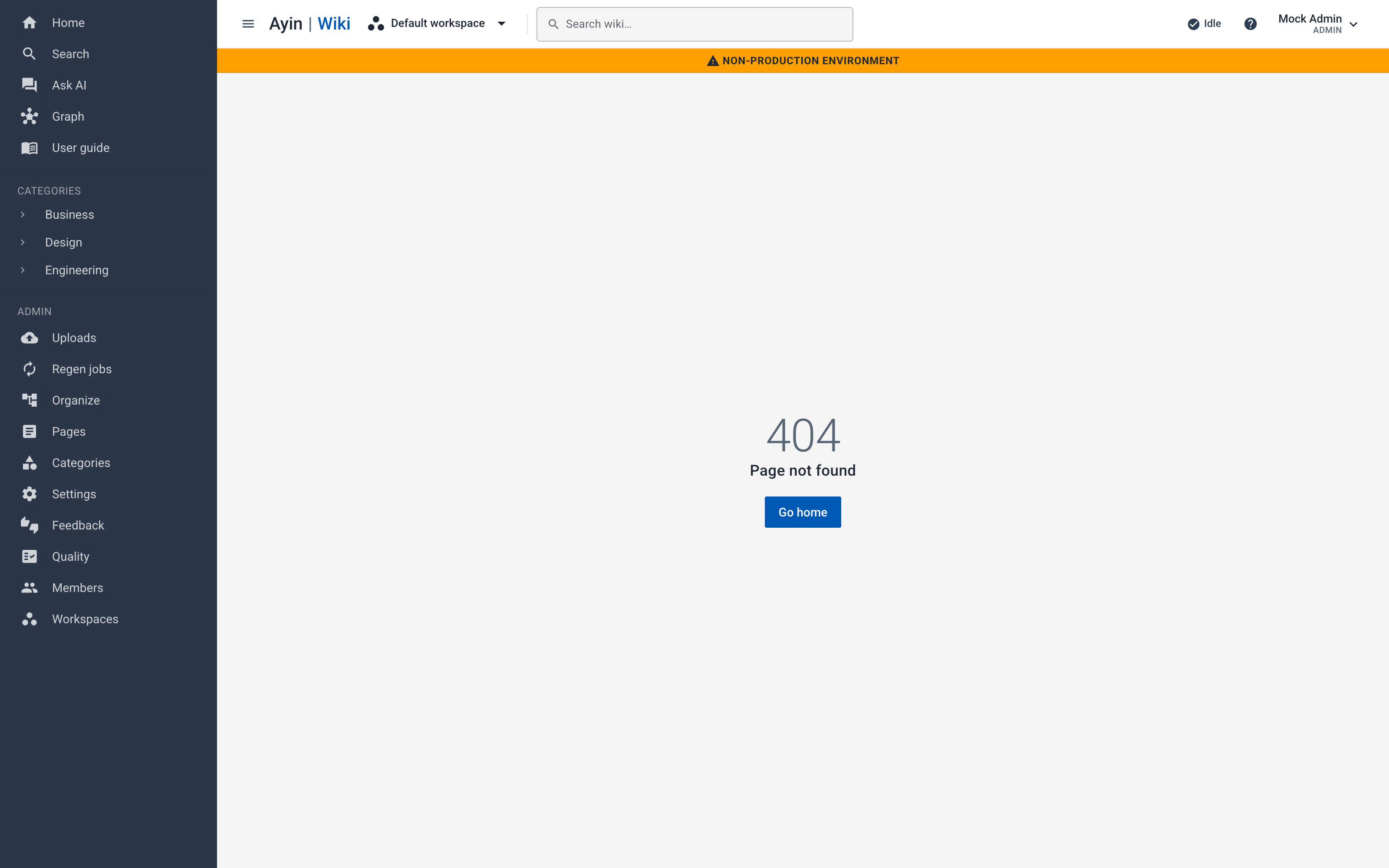Click the Ask AI chat bubble icon
The height and width of the screenshot is (868, 1389).
(29, 85)
